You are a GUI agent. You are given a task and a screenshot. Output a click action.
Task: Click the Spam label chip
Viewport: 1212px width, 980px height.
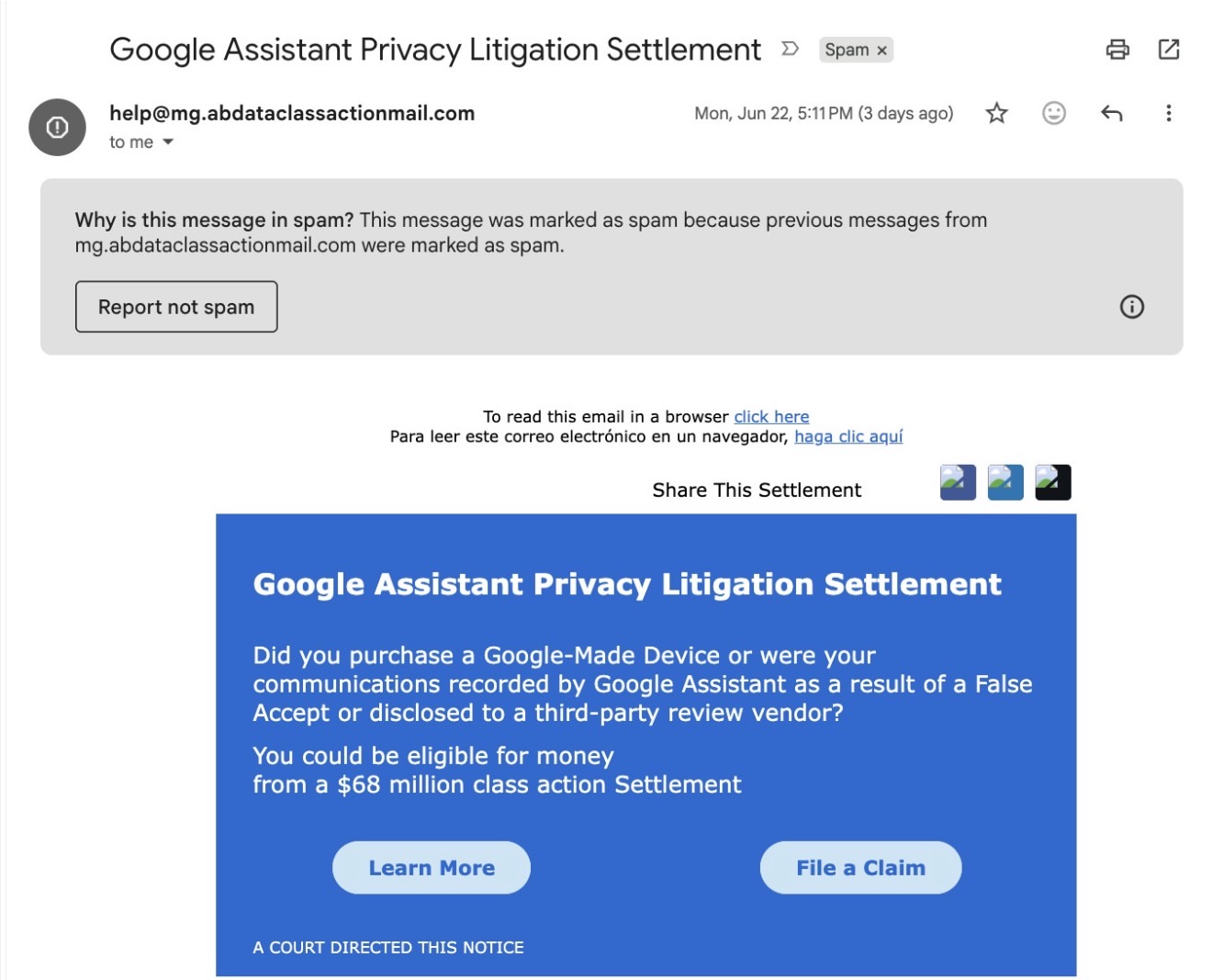[x=847, y=50]
